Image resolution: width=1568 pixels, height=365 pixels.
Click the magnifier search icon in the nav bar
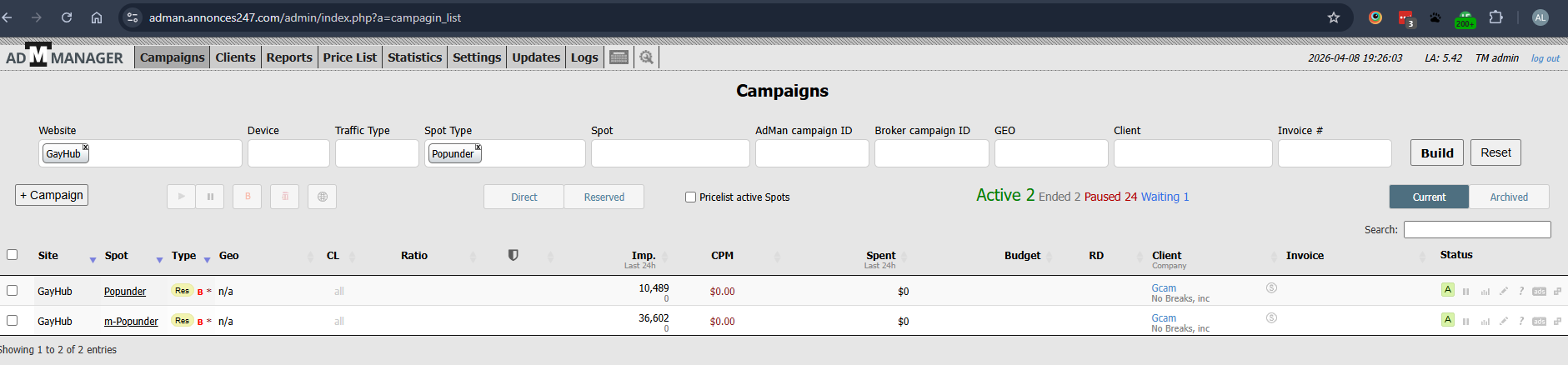pos(646,57)
